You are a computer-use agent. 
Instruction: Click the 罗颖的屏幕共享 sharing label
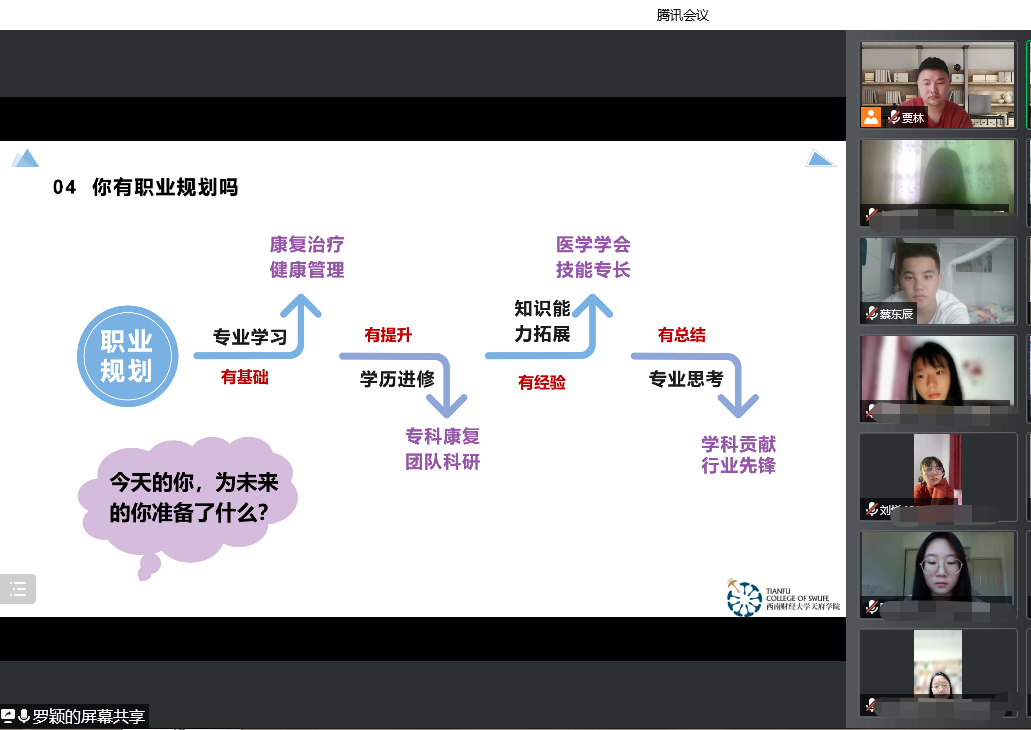pyautogui.click(x=88, y=716)
